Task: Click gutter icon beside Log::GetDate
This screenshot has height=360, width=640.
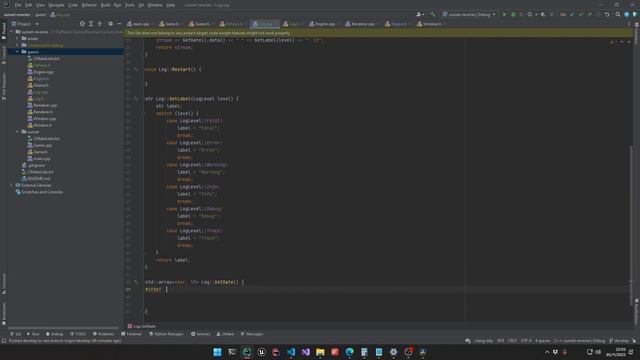Action: 136,282
